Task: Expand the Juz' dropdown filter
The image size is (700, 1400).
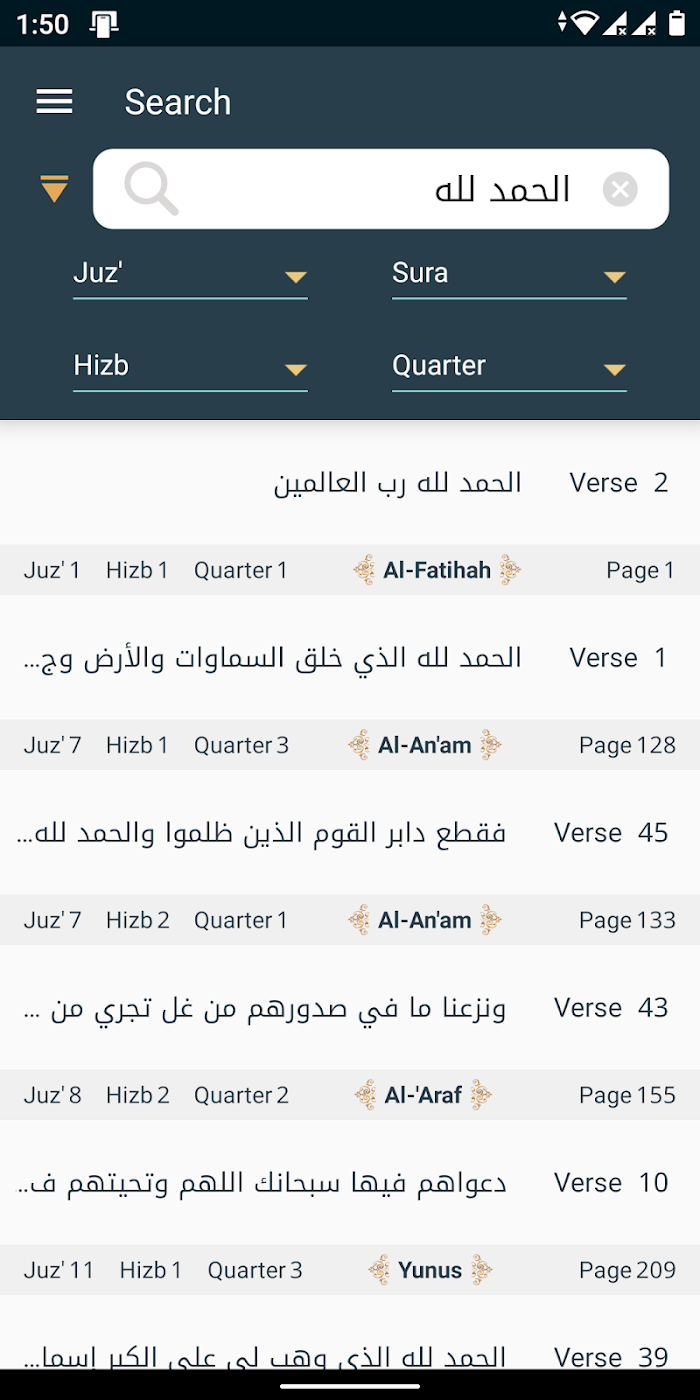Action: click(190, 274)
